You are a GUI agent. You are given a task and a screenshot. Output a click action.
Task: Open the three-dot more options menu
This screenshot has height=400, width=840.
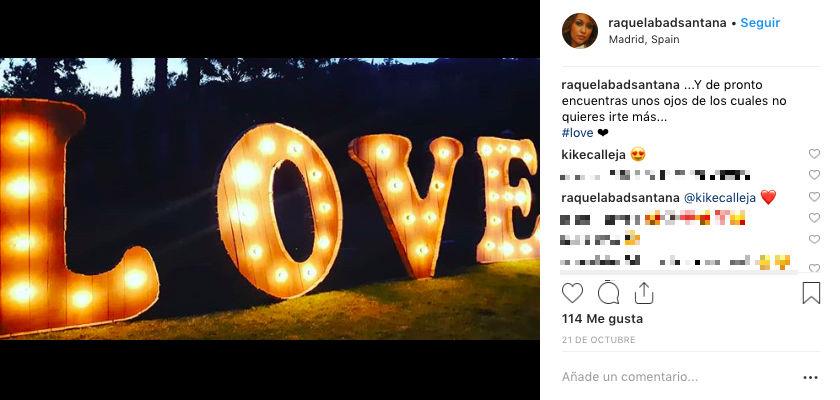point(811,378)
